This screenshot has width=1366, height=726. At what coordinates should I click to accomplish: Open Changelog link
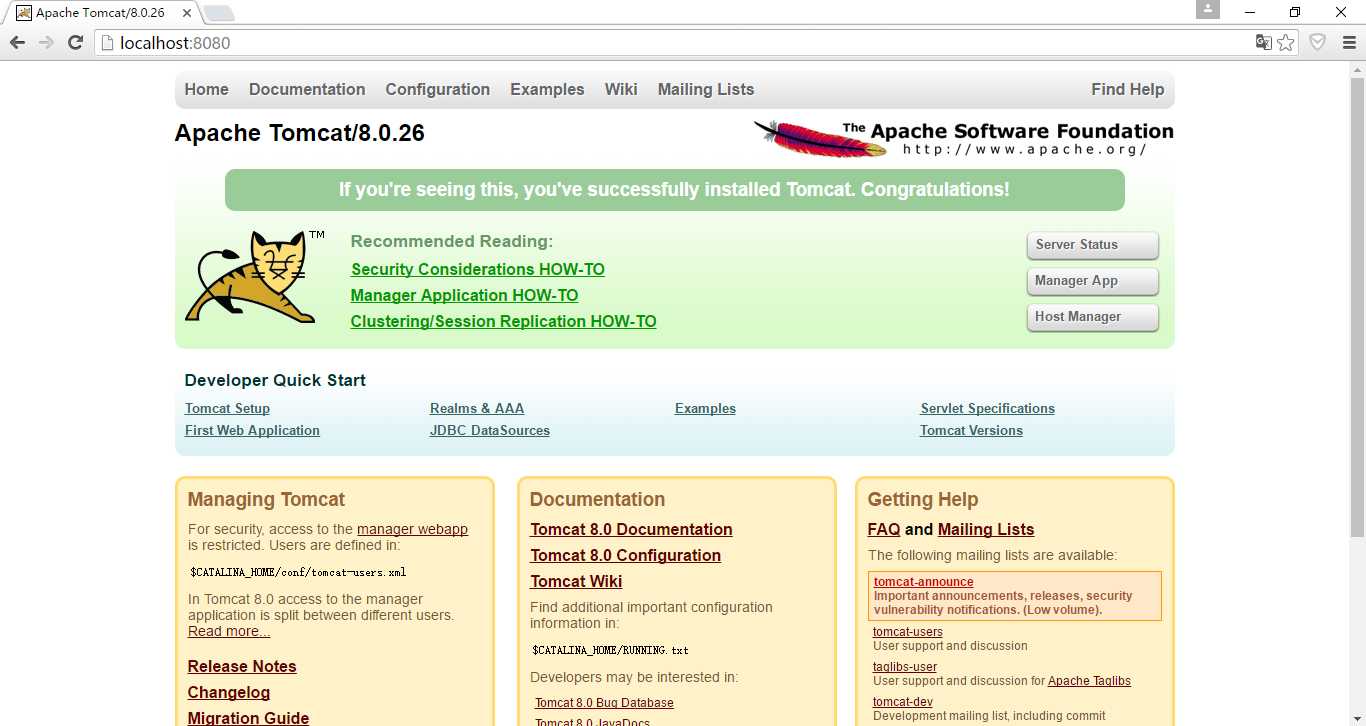(x=229, y=692)
